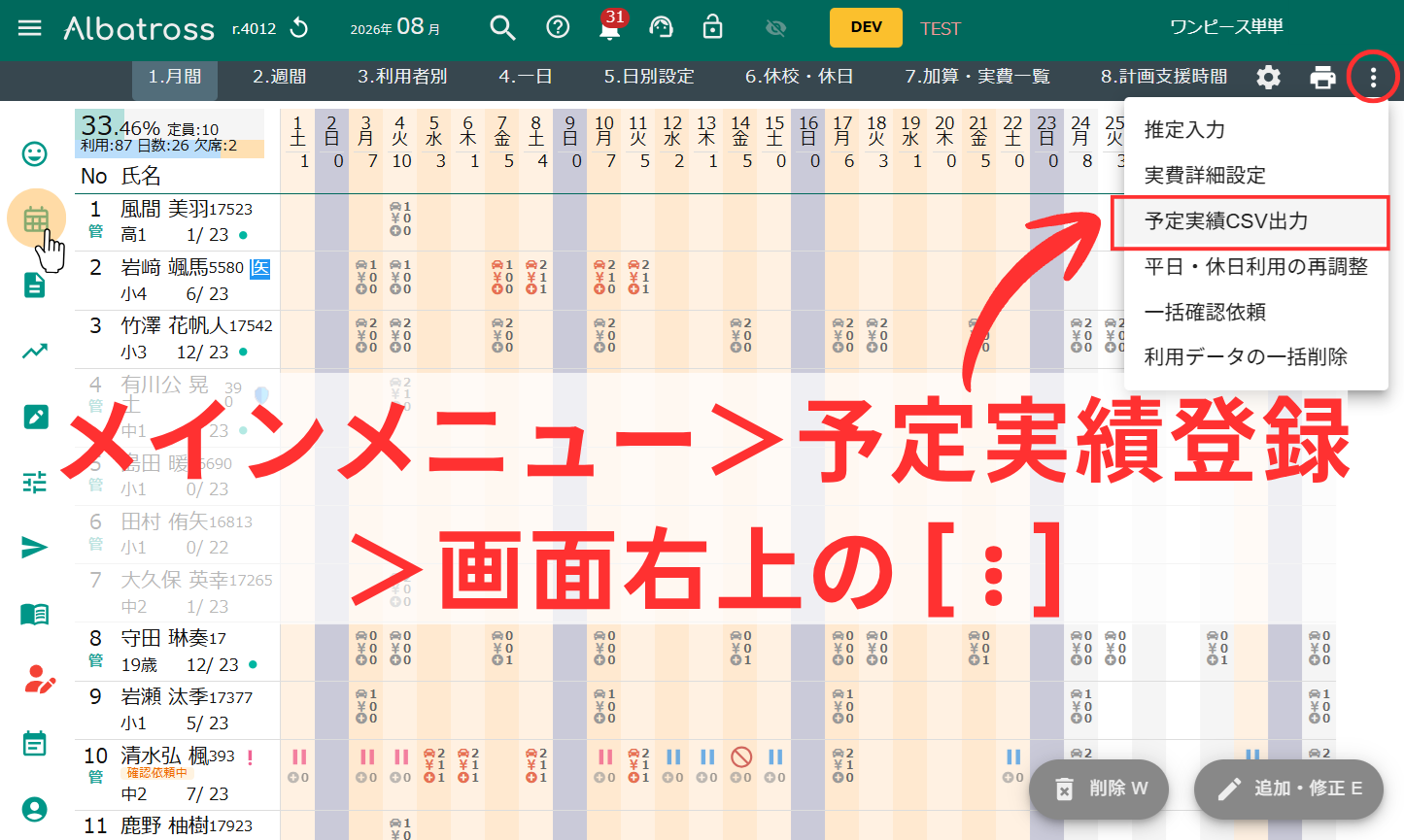Select user row 鹿野 柚樹
The height and width of the screenshot is (840, 1404).
click(178, 825)
